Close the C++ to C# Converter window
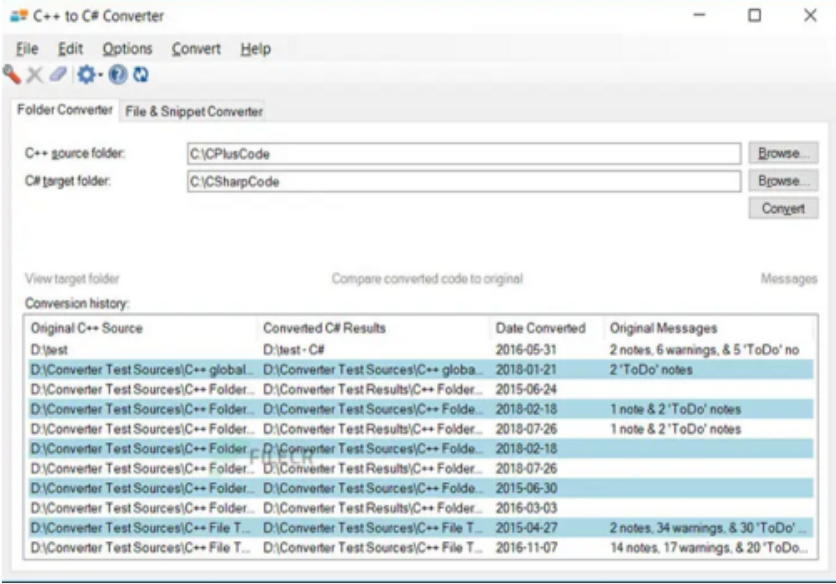The width and height of the screenshot is (836, 584). pyautogui.click(x=810, y=15)
